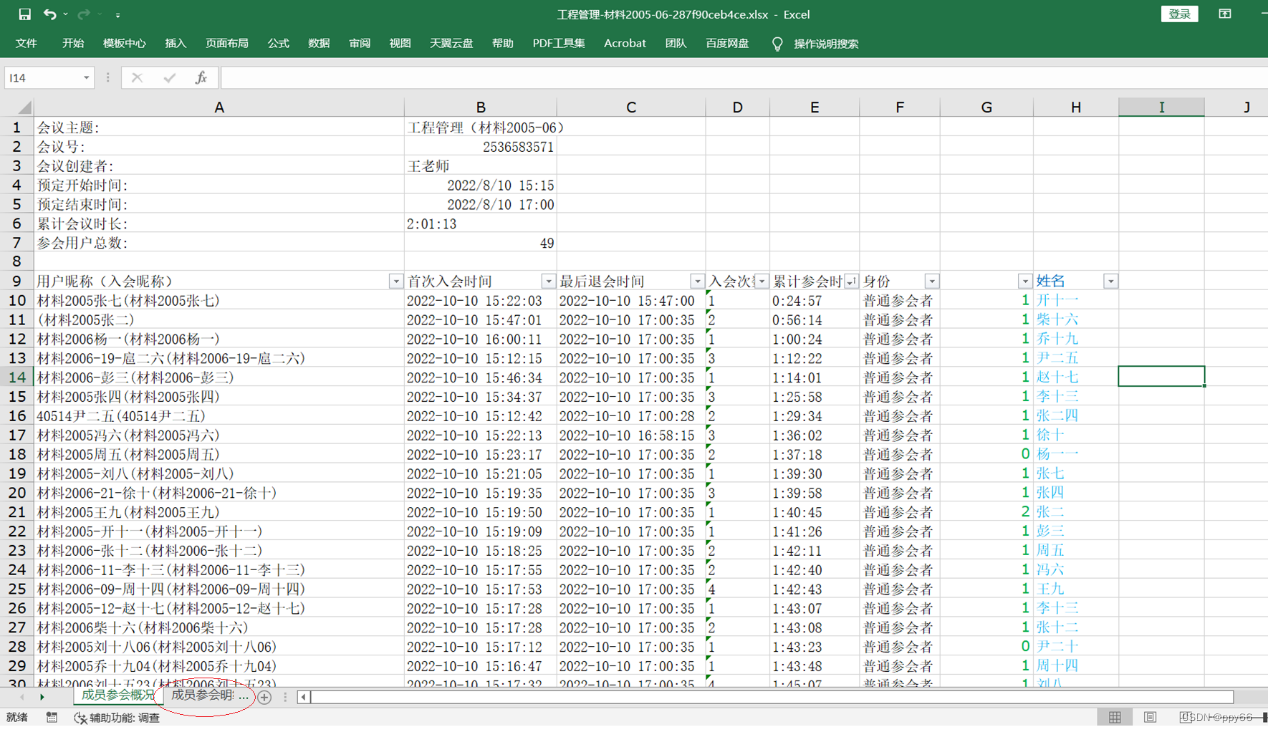Image resolution: width=1268 pixels, height=732 pixels.
Task: Switch to the Acrobat tab
Action: pyautogui.click(x=625, y=44)
